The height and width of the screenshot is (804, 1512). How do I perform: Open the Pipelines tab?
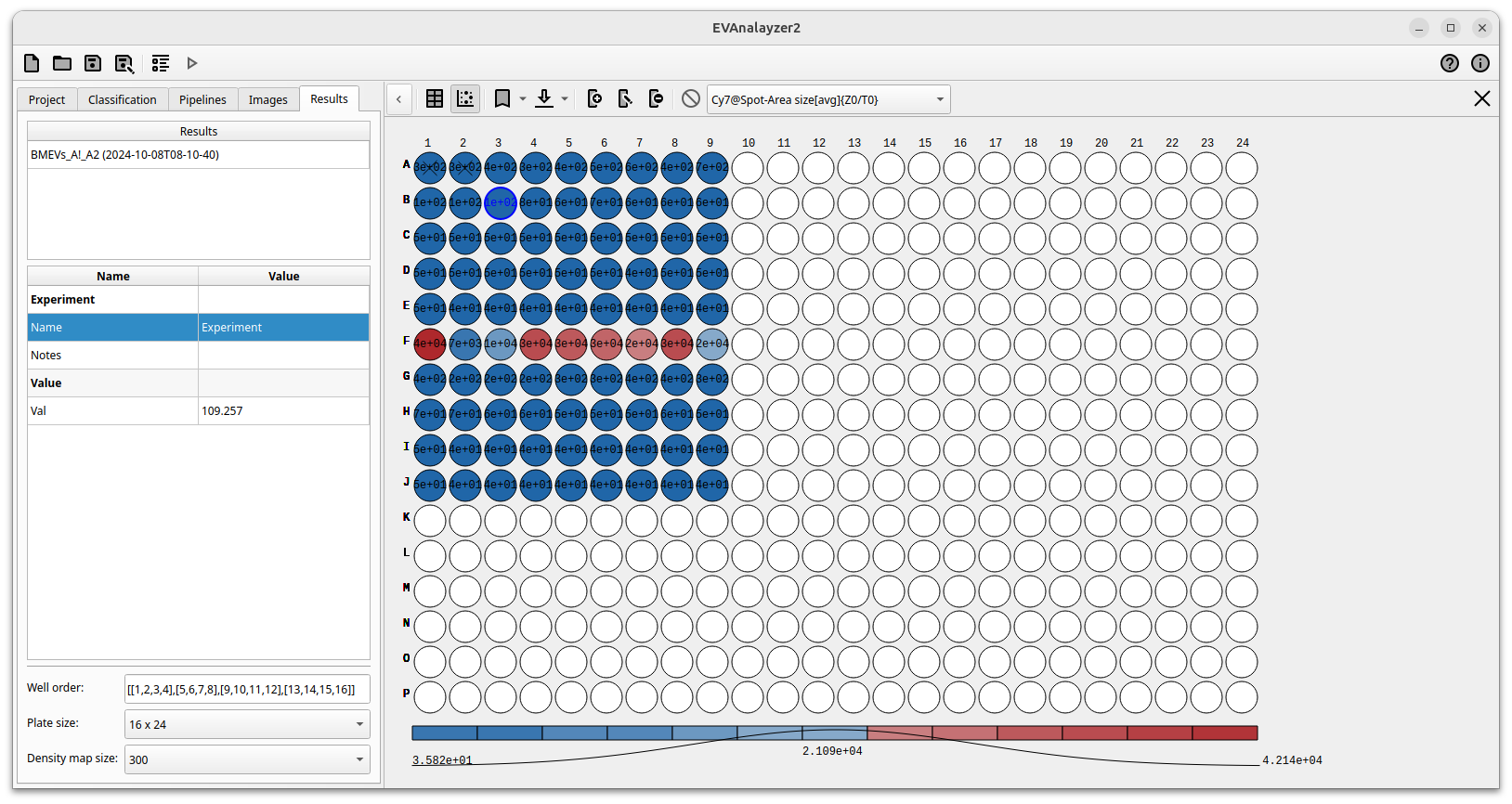click(202, 99)
